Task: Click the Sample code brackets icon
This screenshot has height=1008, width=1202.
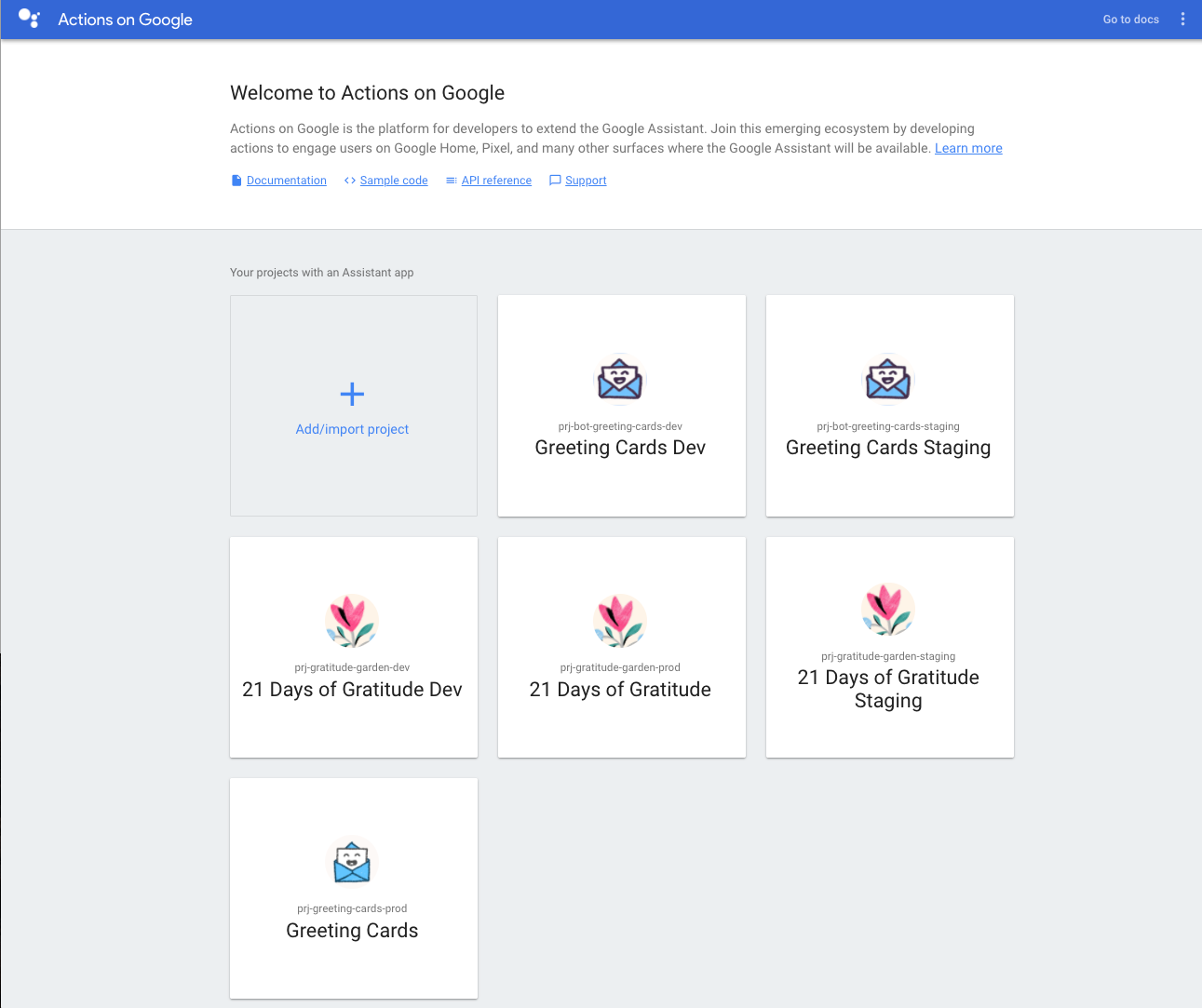Action: click(x=350, y=181)
